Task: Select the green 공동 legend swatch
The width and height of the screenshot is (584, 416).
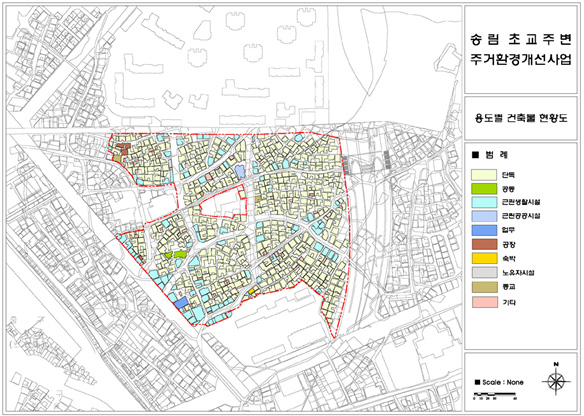Action: [484, 189]
